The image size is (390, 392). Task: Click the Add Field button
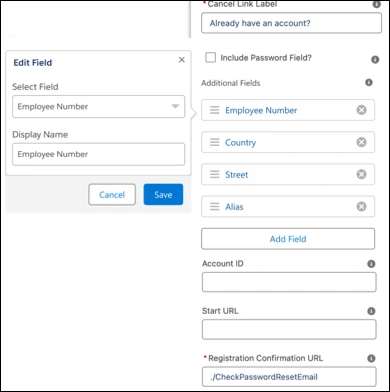click(288, 239)
